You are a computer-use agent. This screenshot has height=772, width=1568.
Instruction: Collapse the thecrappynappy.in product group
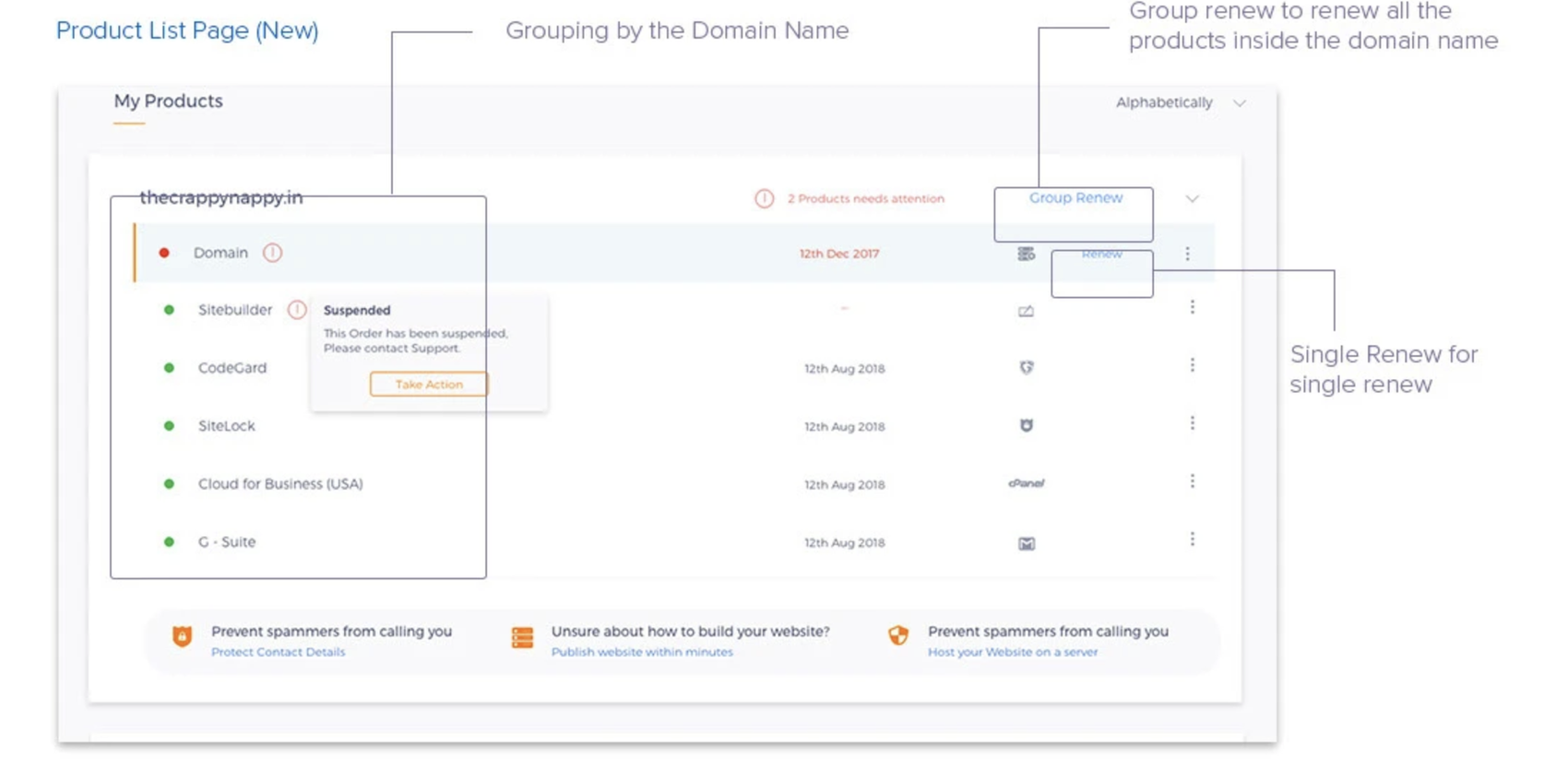click(1192, 198)
